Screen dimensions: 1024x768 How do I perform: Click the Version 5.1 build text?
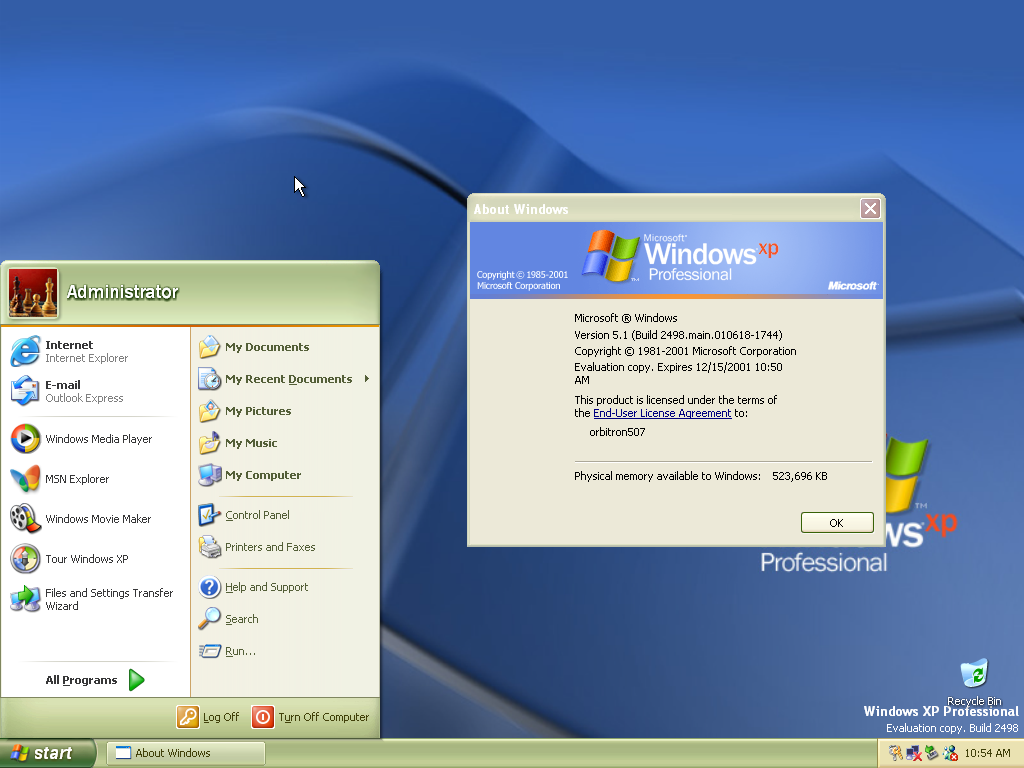(678, 335)
